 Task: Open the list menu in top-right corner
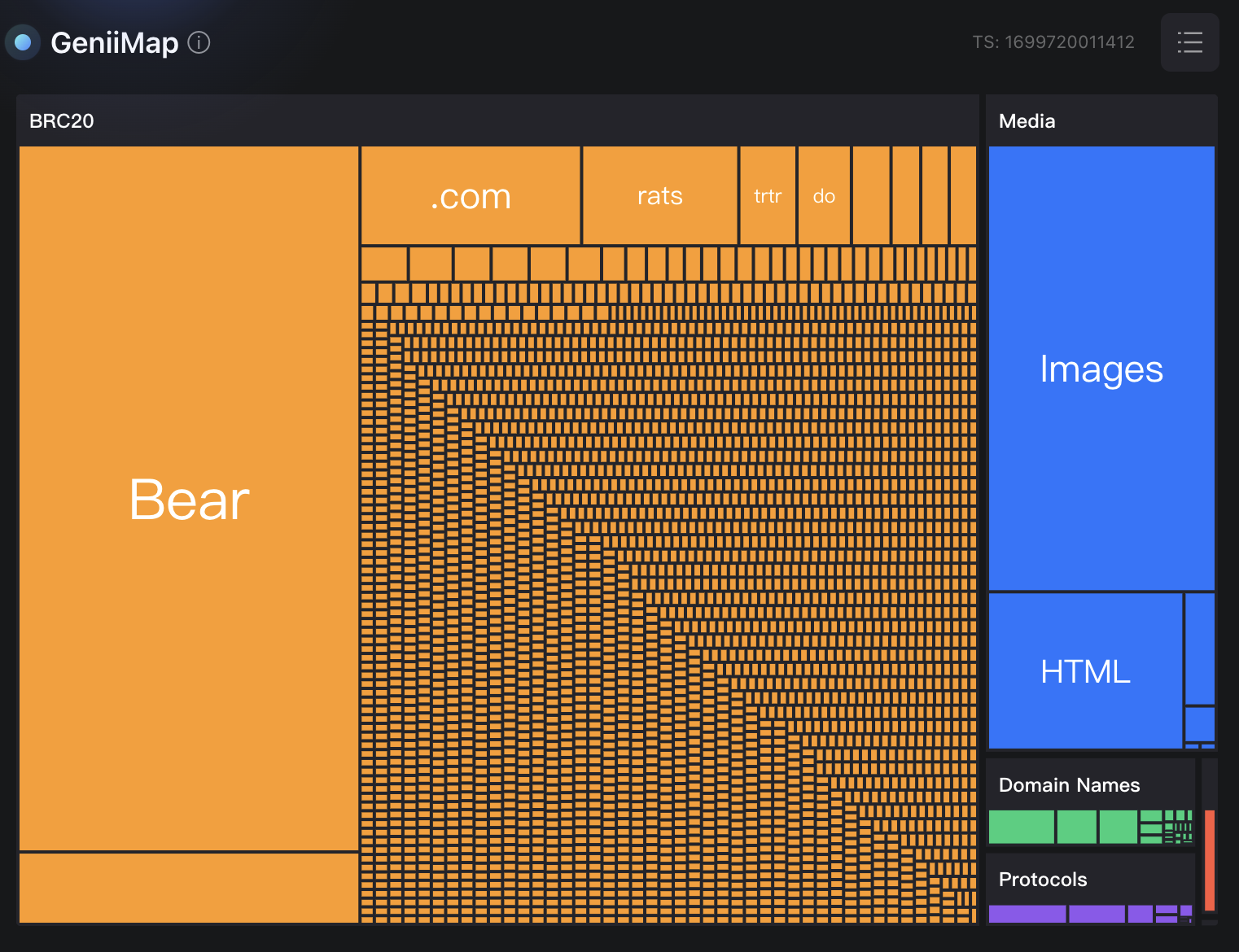tap(1189, 42)
